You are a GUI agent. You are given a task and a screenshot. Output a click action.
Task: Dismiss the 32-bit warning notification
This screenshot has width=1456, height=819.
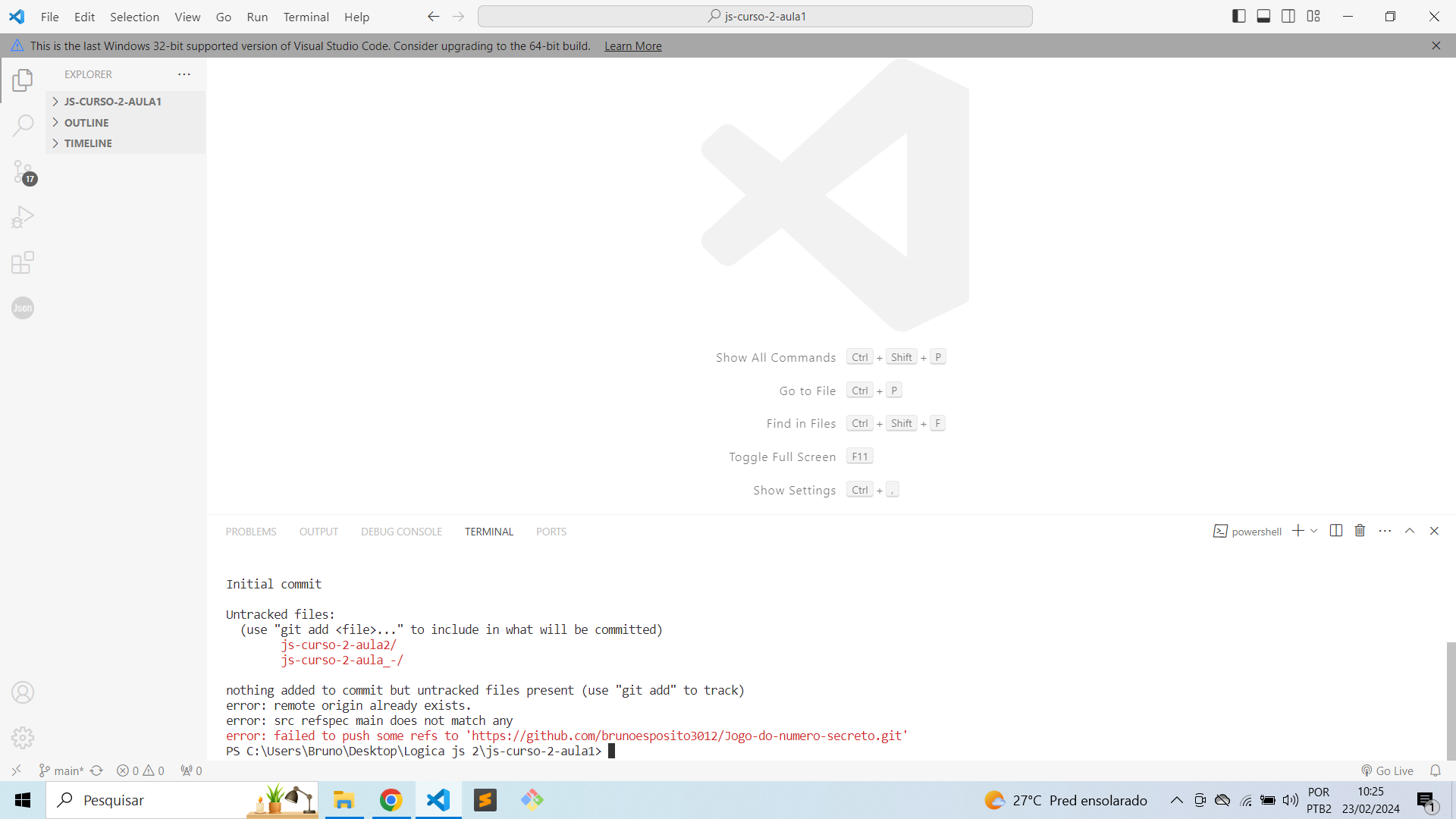1436,45
